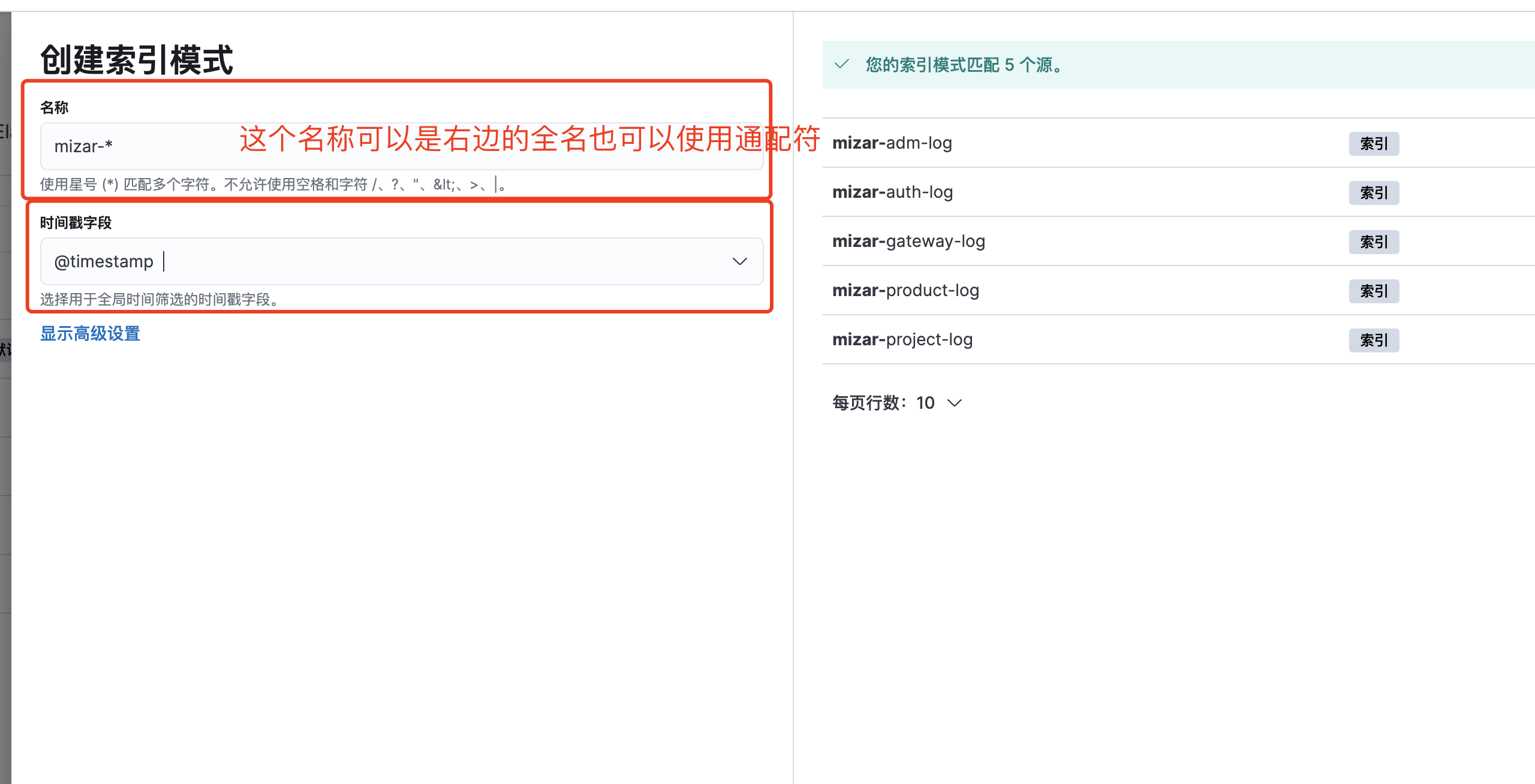Click the 名称 field label

coord(55,107)
